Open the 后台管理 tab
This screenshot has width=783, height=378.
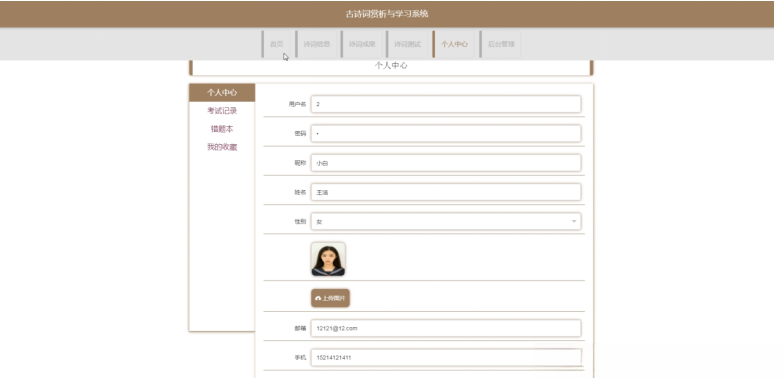tap(500, 44)
